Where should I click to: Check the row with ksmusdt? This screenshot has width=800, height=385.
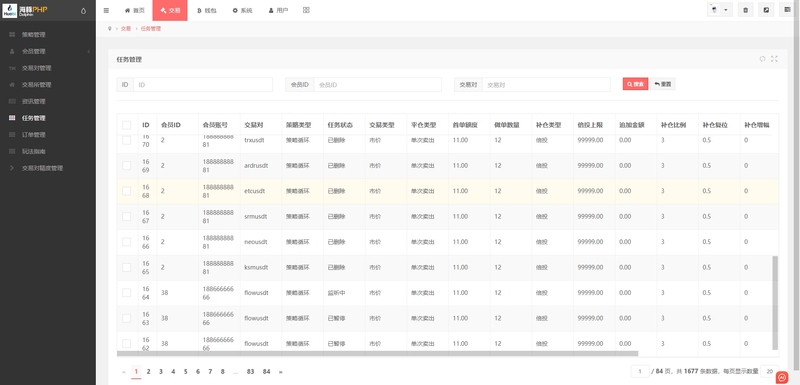pos(127,268)
